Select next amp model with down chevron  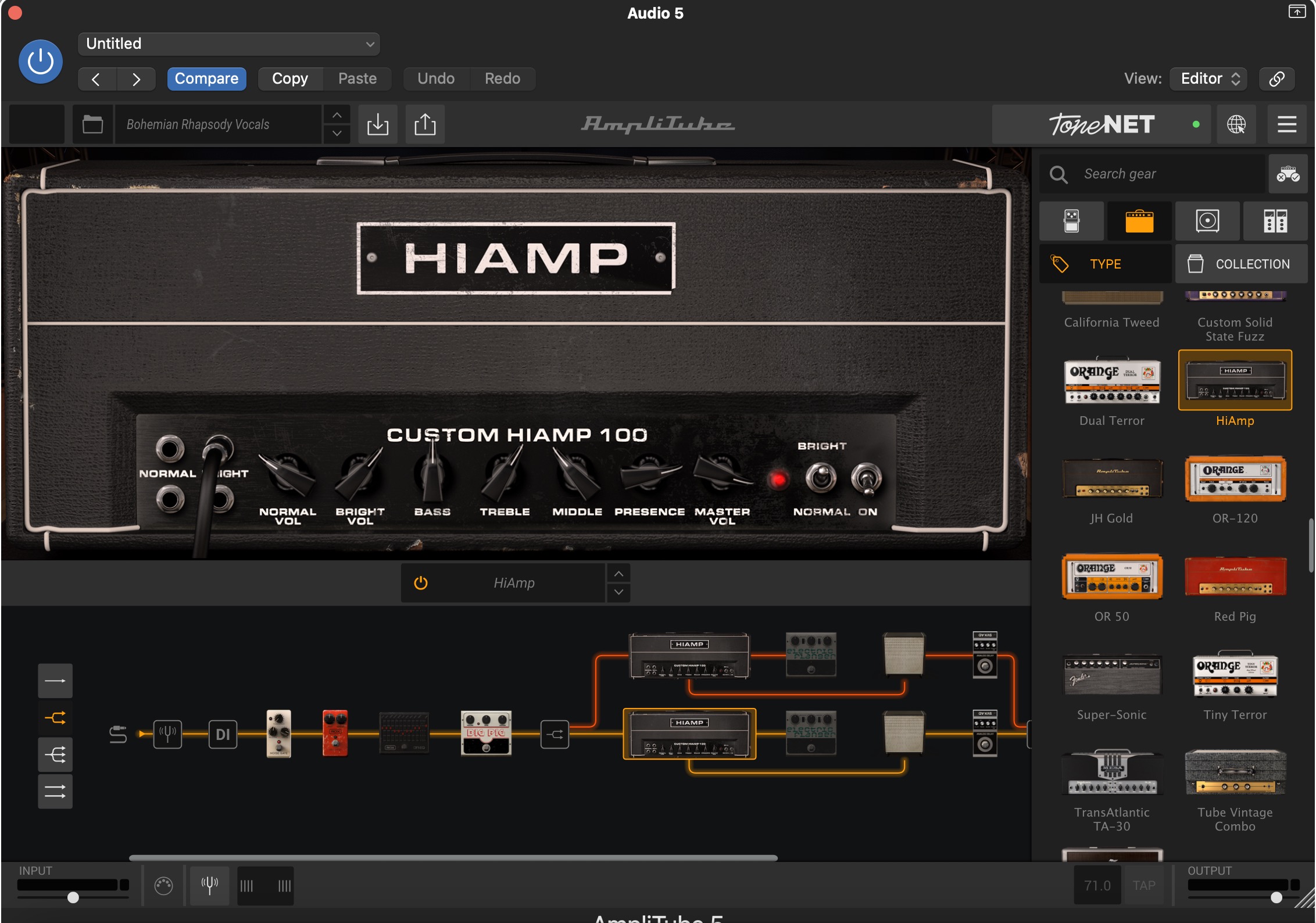(x=618, y=592)
